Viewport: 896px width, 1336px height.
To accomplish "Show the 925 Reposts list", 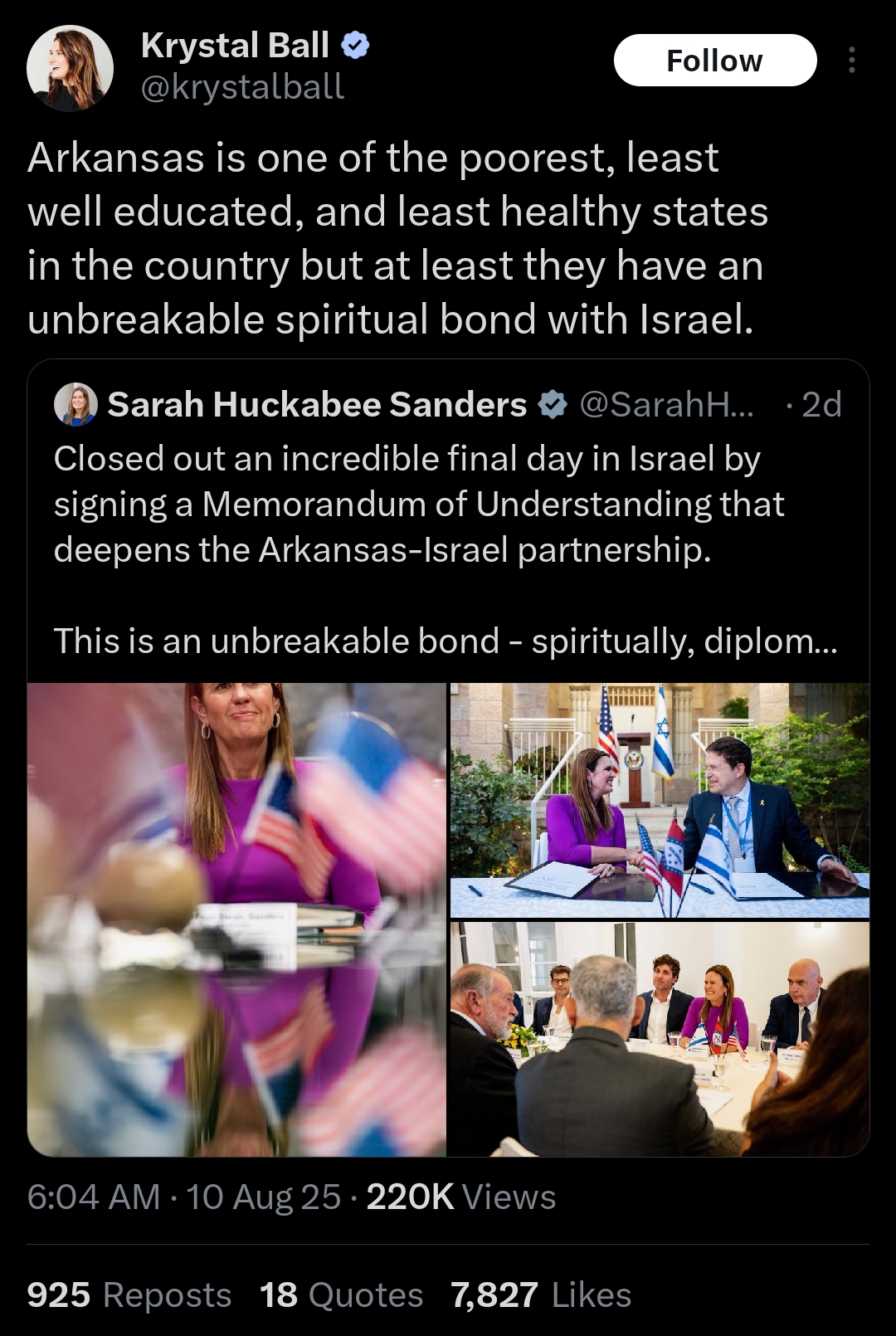I will (x=129, y=1295).
